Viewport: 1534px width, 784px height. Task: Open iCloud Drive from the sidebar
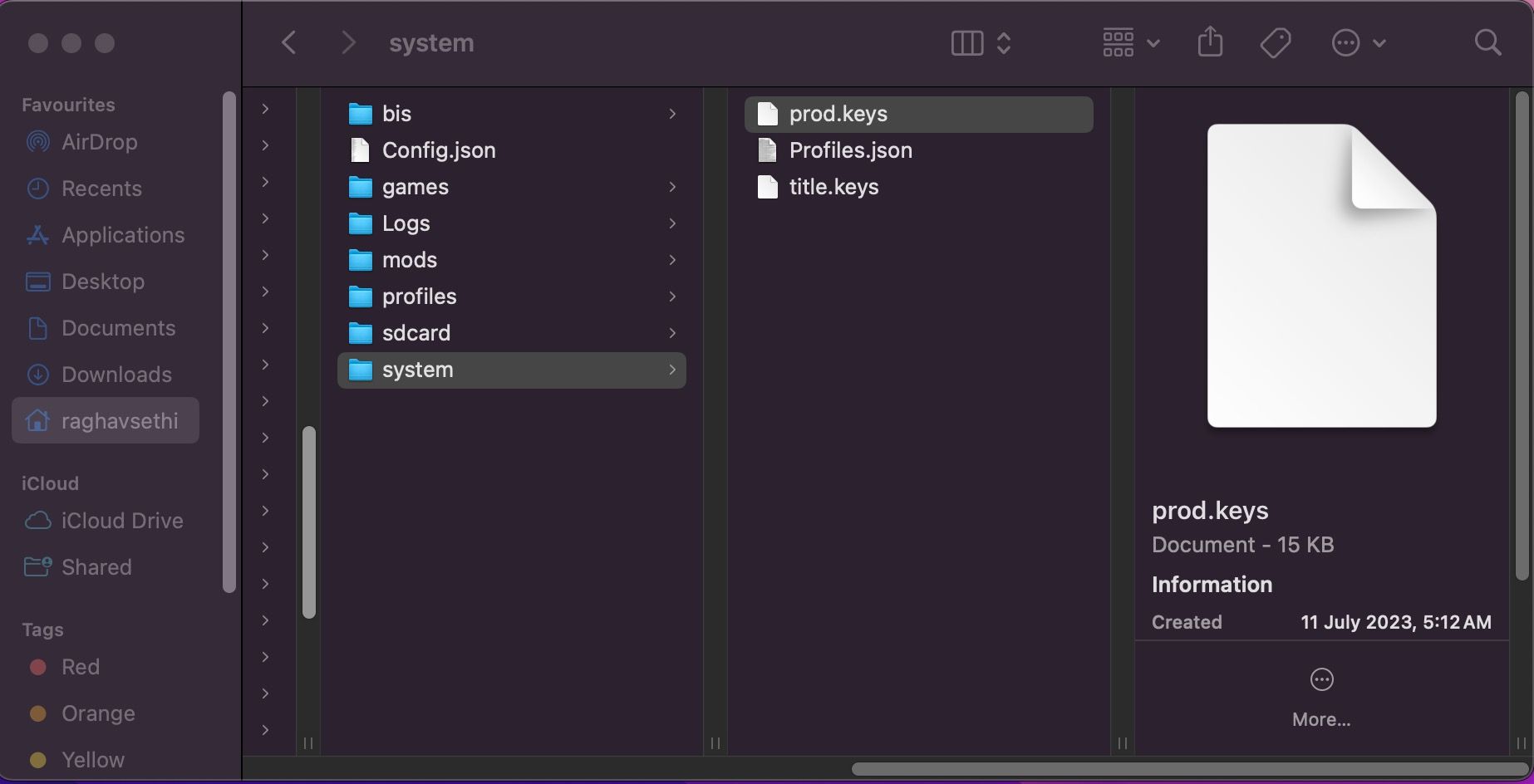coord(121,521)
